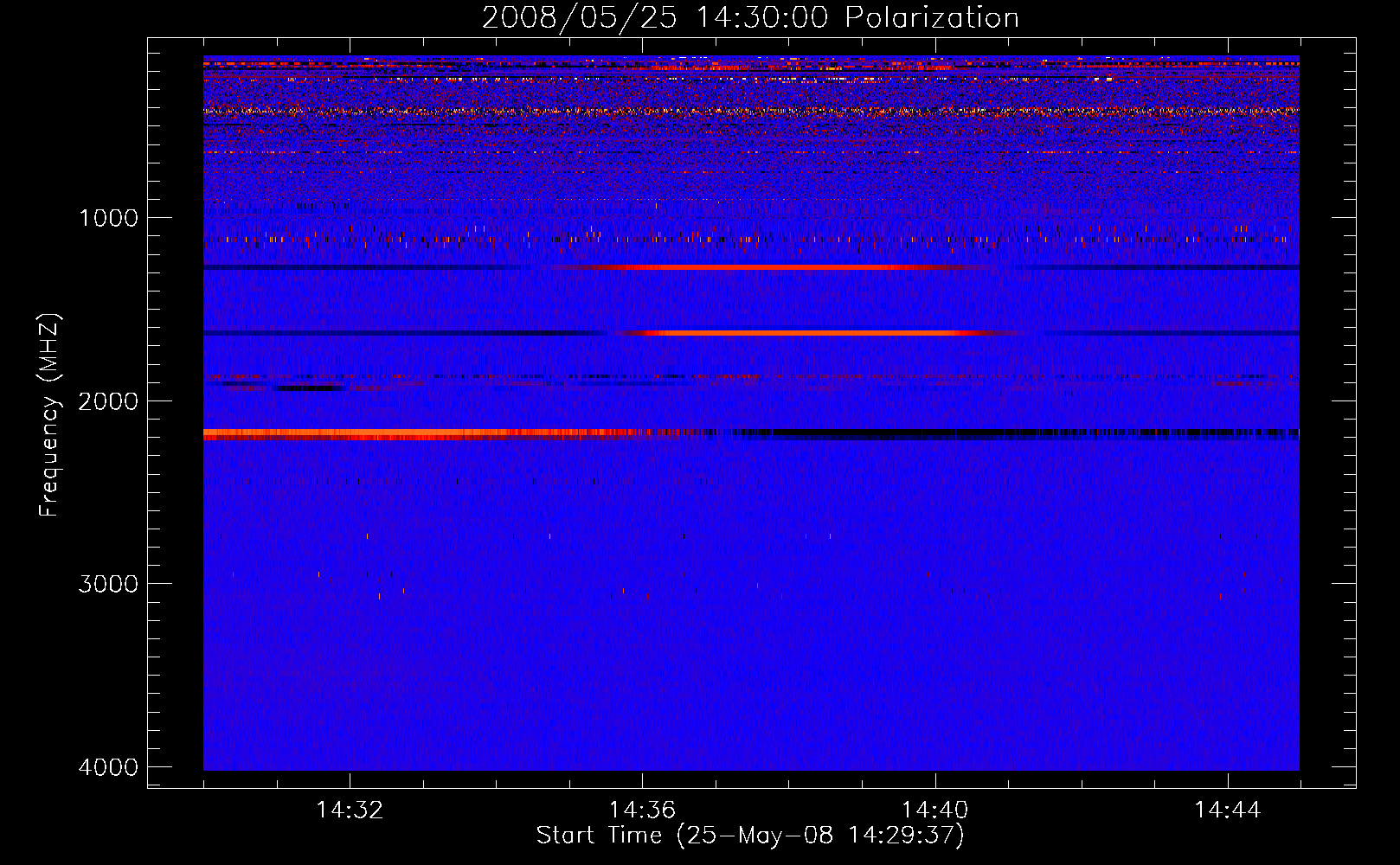The height and width of the screenshot is (865, 1400).
Task: Click the 14:40 time tick label
Action: click(934, 811)
